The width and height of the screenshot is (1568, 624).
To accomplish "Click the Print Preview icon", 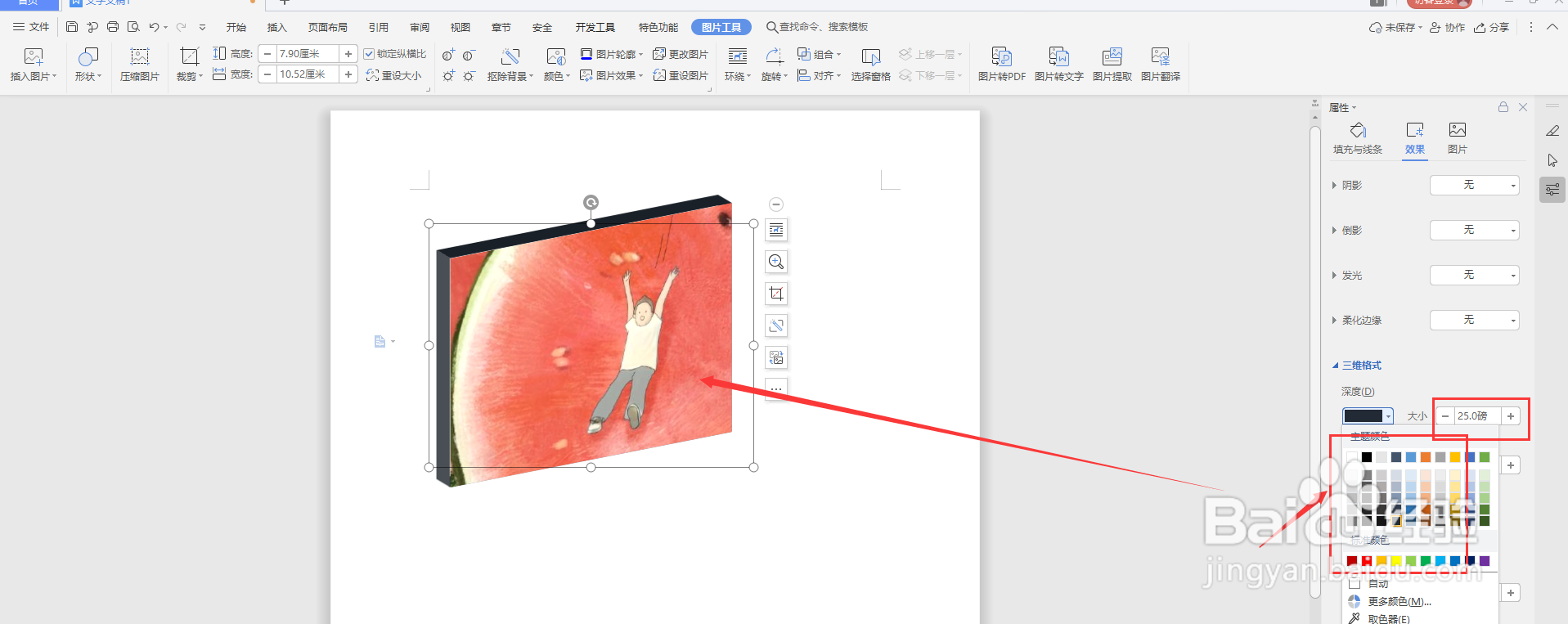I will click(133, 27).
